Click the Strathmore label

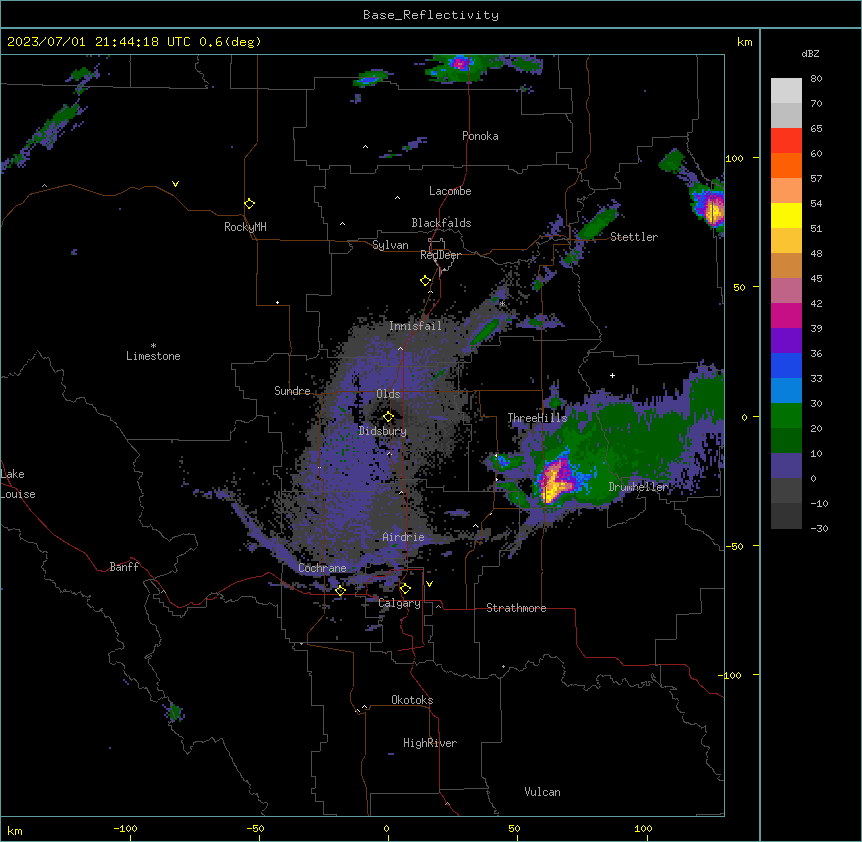516,608
